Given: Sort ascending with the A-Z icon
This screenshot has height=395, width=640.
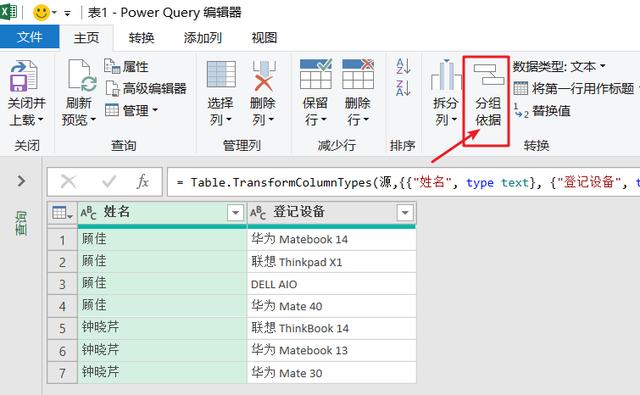Looking at the screenshot, I should [403, 66].
